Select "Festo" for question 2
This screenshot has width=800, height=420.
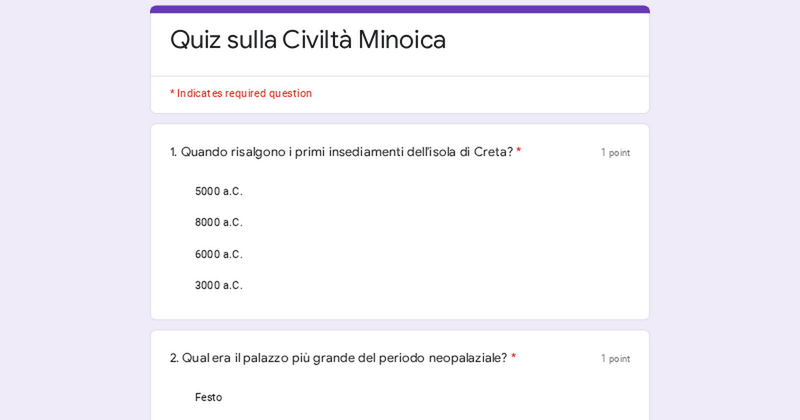(x=208, y=397)
